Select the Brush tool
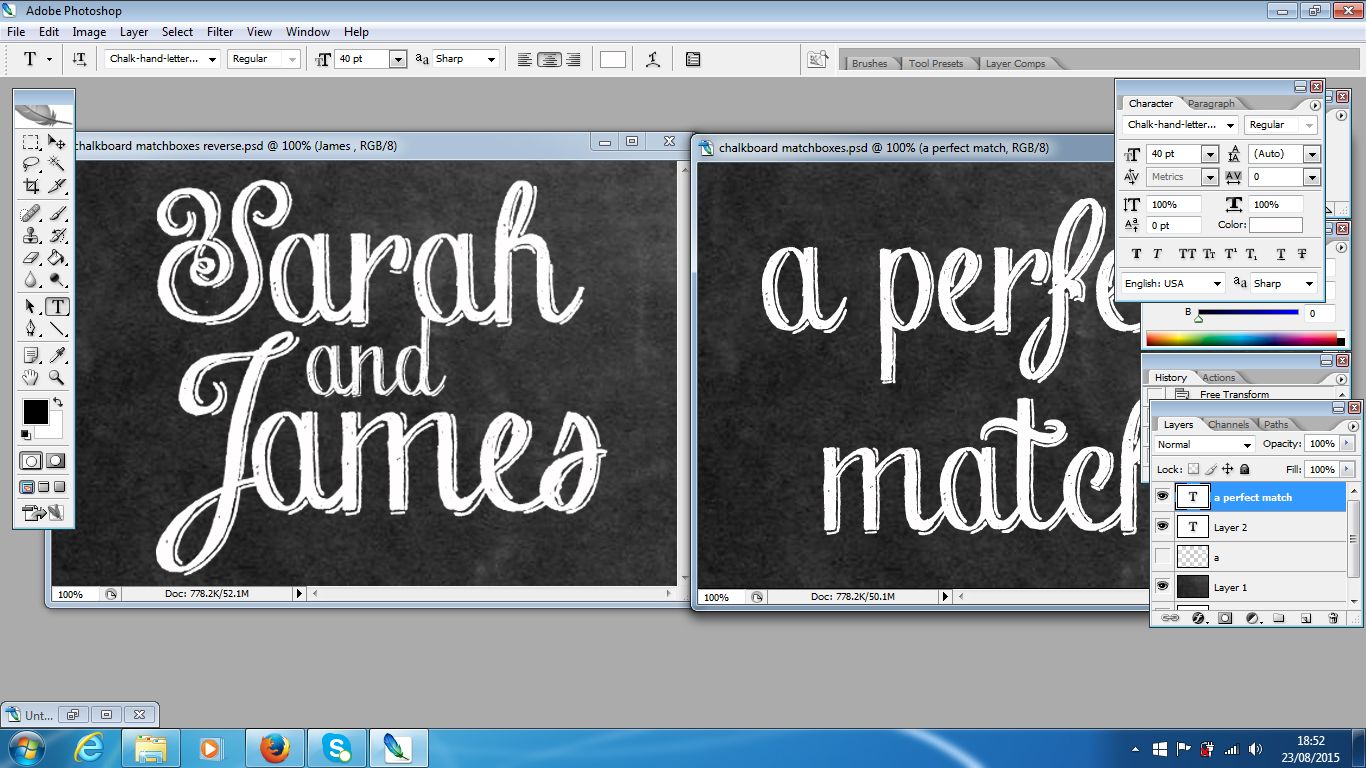 pyautogui.click(x=57, y=213)
